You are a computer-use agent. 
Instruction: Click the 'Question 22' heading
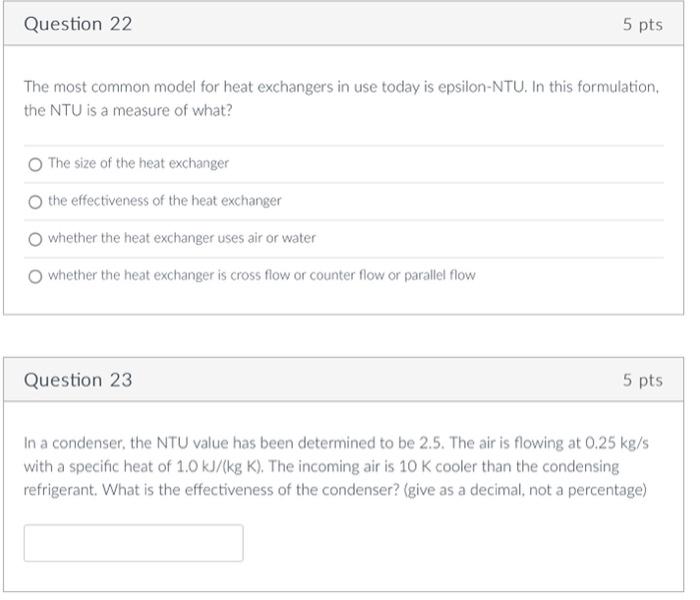point(78,24)
